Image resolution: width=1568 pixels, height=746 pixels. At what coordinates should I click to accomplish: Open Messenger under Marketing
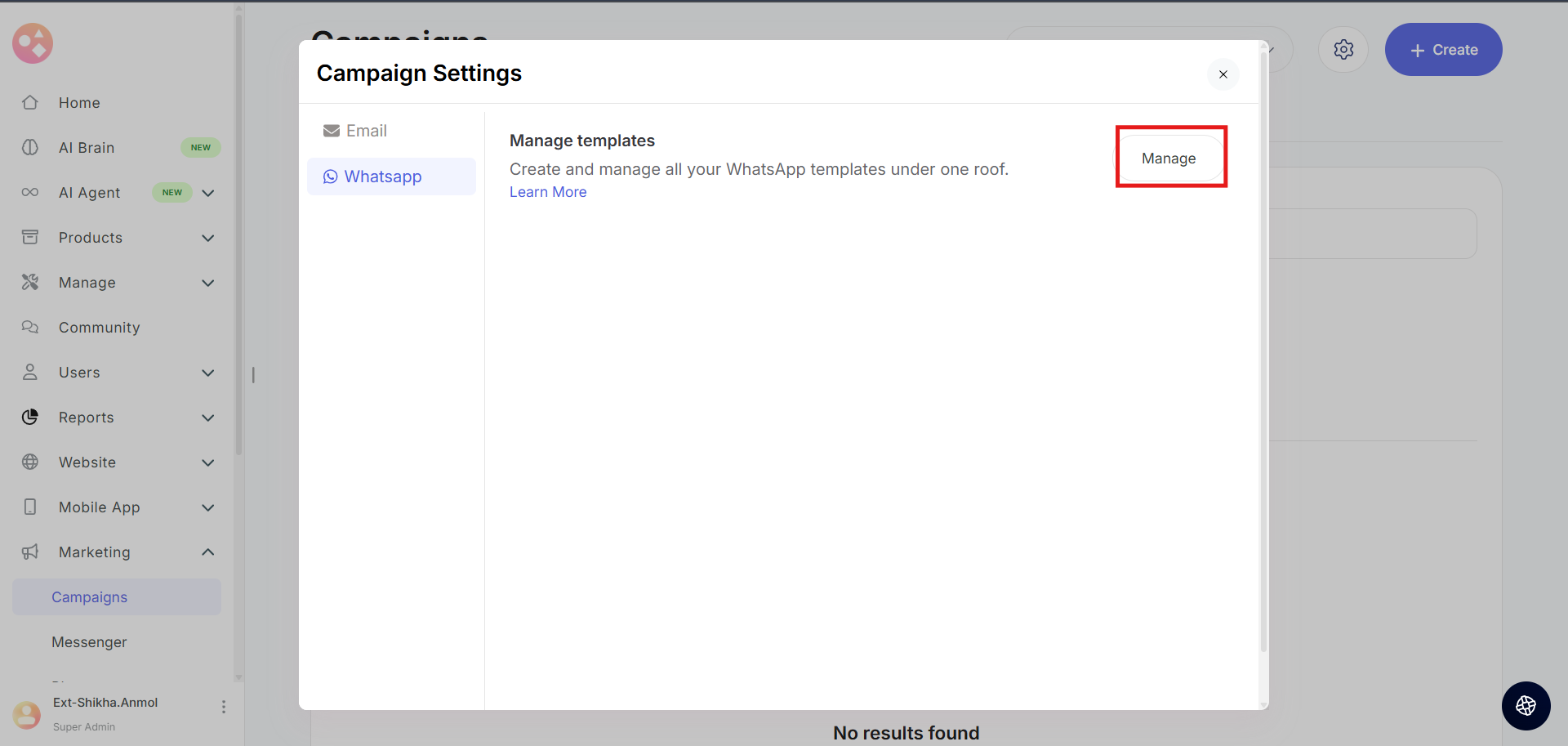[x=89, y=642]
